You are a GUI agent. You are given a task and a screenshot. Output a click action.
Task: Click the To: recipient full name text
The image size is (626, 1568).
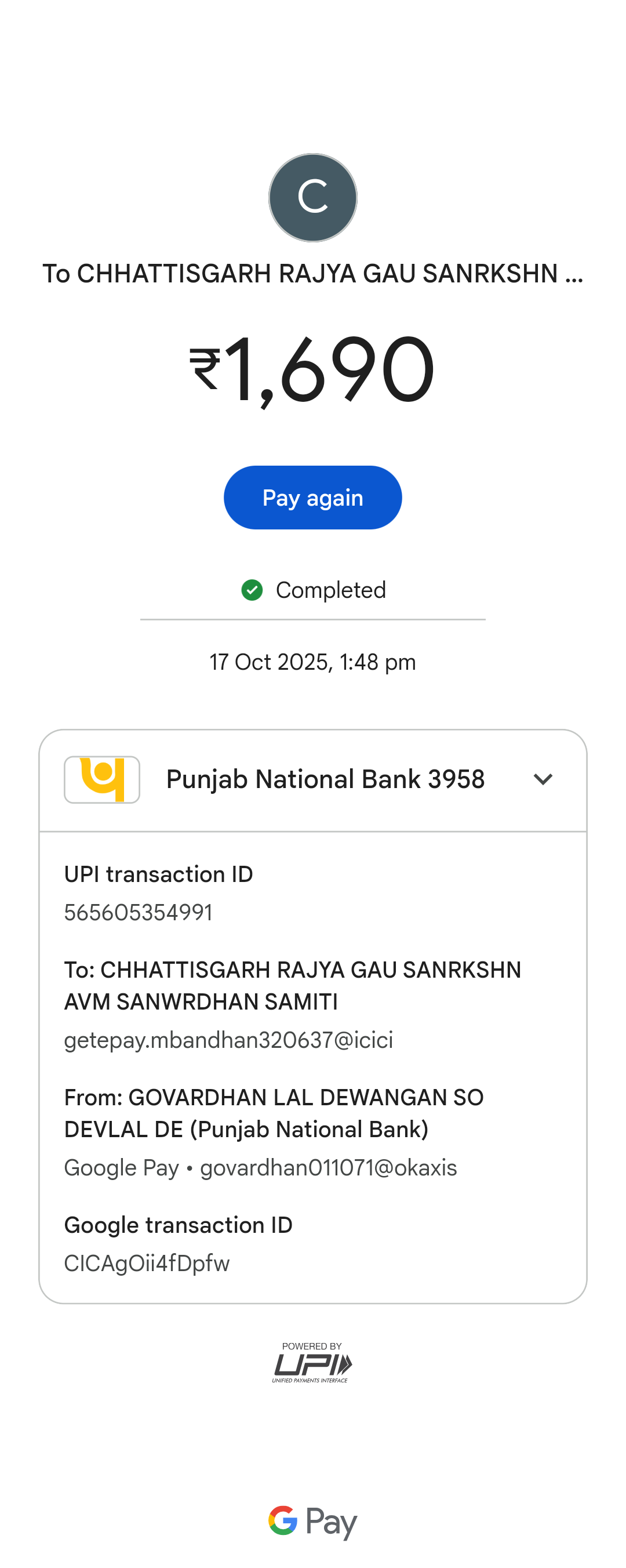point(292,985)
